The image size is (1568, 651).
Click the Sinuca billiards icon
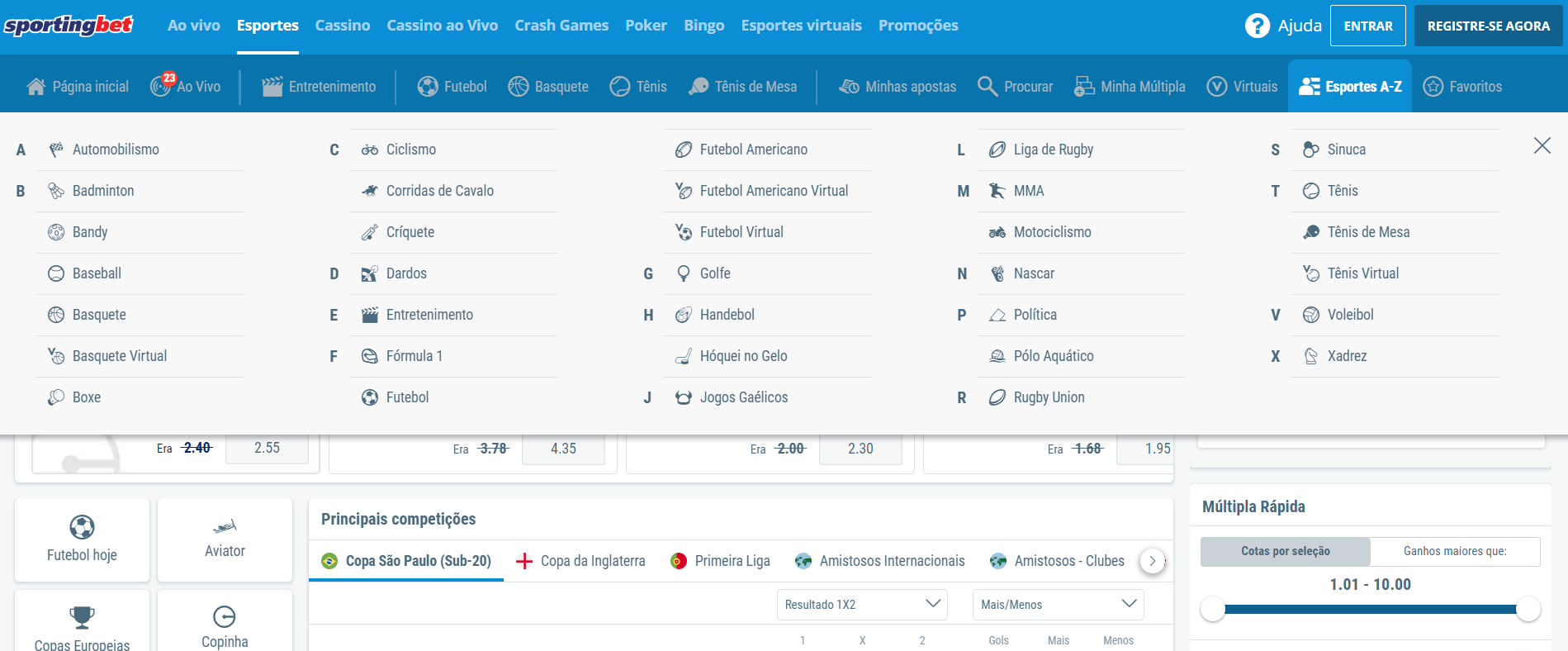pyautogui.click(x=1311, y=150)
